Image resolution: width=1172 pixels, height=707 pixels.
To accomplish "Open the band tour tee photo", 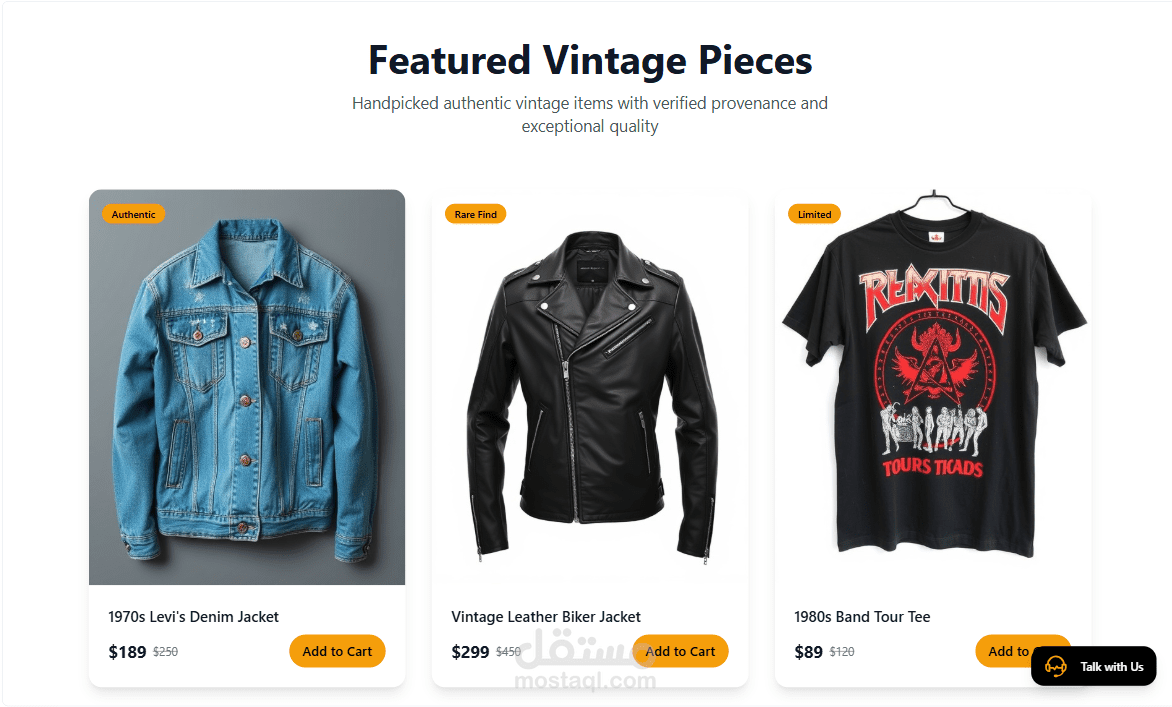I will 933,387.
